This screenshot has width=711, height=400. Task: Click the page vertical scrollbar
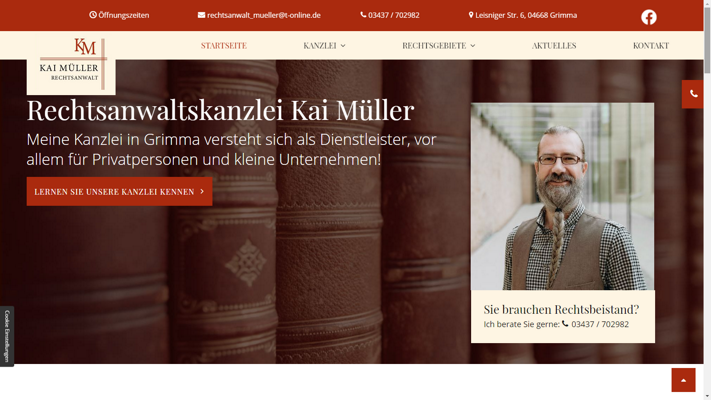tap(707, 200)
